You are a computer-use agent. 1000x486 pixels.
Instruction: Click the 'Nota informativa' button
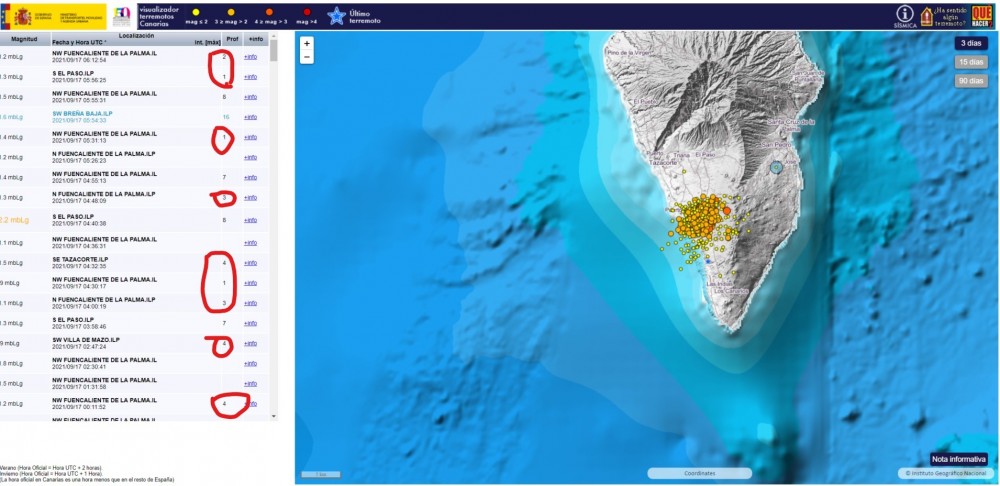pyautogui.click(x=959, y=459)
